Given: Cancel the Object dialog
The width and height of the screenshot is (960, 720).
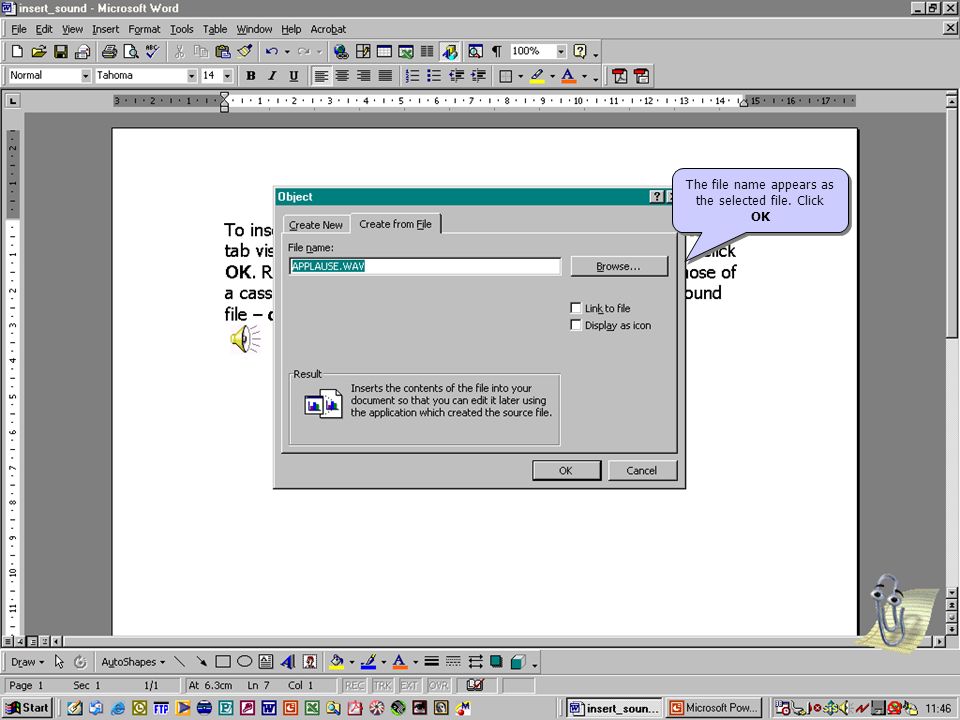Looking at the screenshot, I should click(642, 470).
